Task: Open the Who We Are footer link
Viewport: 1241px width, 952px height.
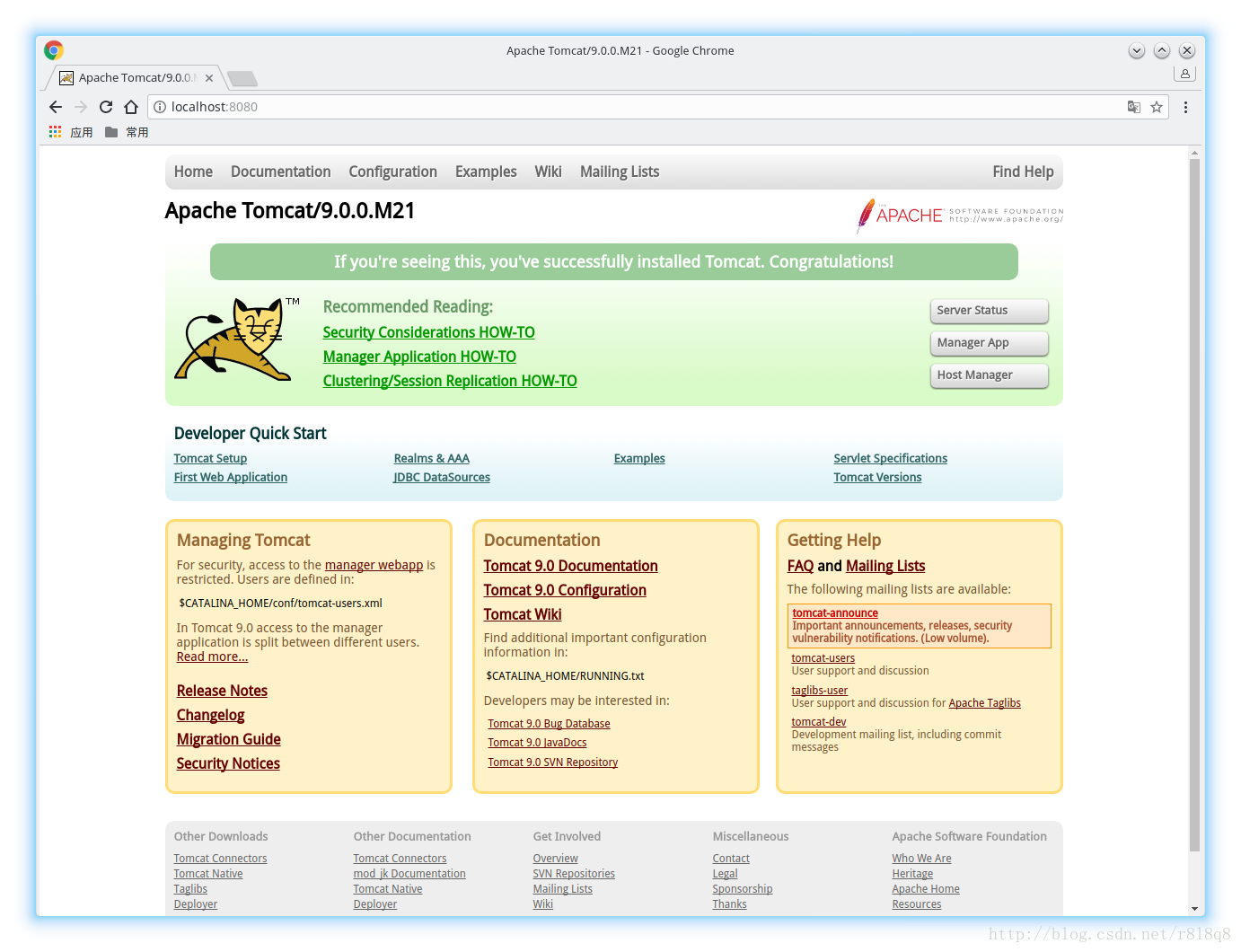Action: tap(921, 859)
